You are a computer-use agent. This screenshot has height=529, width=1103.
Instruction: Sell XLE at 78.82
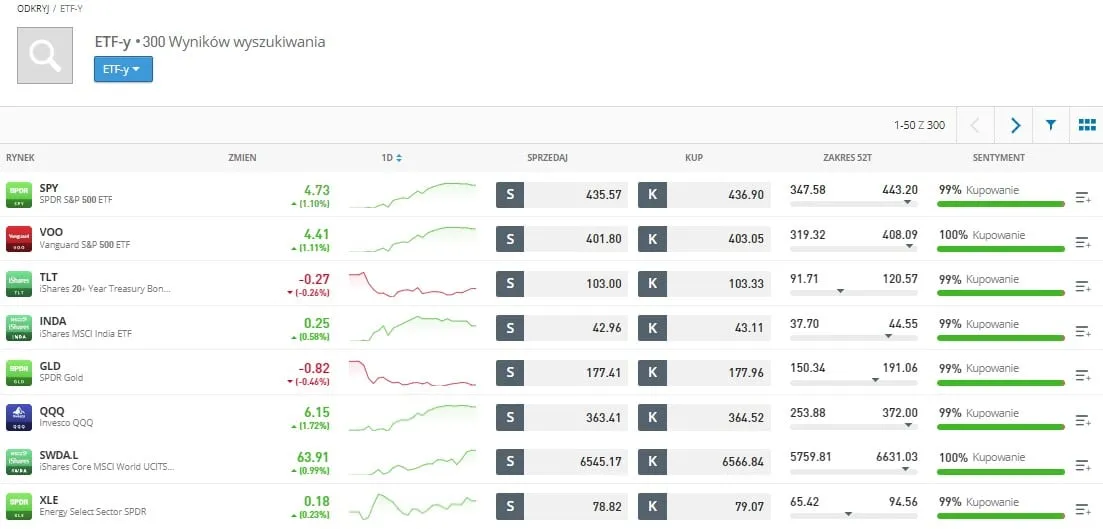point(562,506)
